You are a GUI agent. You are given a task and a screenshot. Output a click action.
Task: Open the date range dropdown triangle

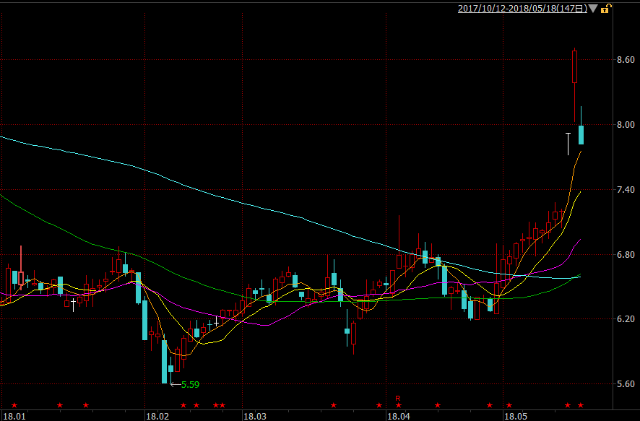pyautogui.click(x=593, y=8)
